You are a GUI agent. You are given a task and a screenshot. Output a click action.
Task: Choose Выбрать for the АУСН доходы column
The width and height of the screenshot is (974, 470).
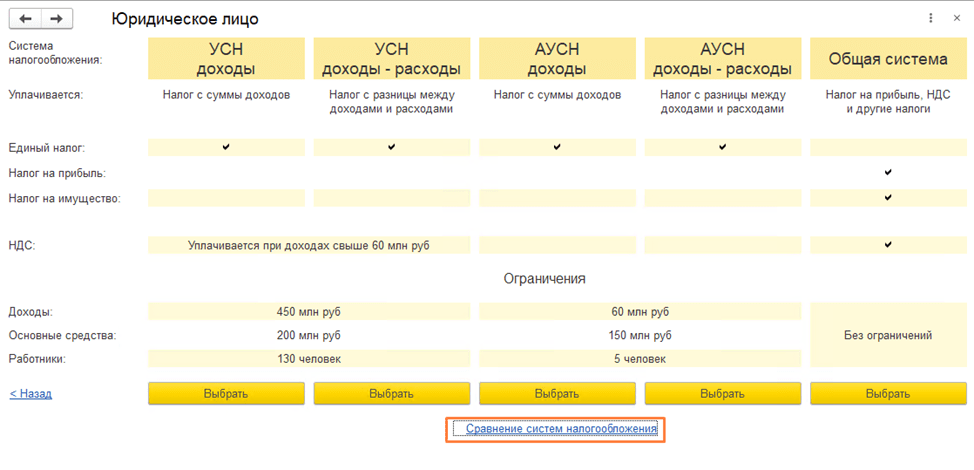tap(557, 393)
